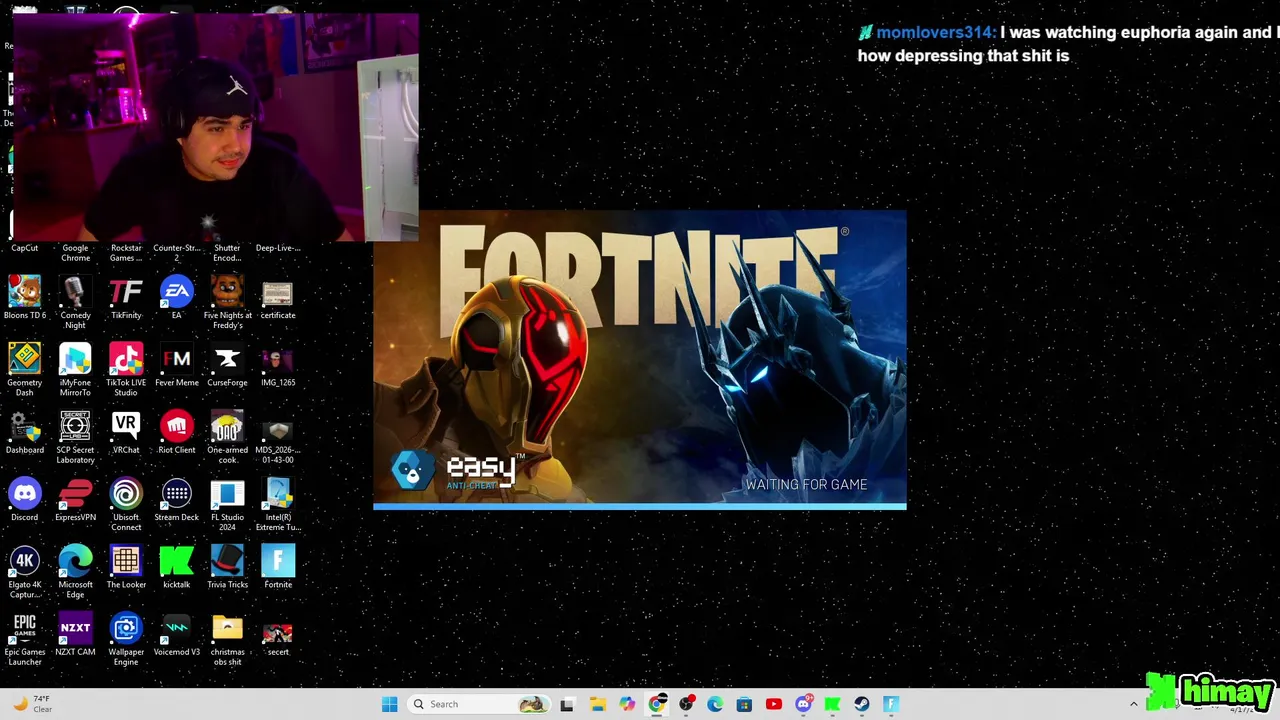Open FL Studio 2024 desktop icon
1280x720 pixels.
pos(227,504)
